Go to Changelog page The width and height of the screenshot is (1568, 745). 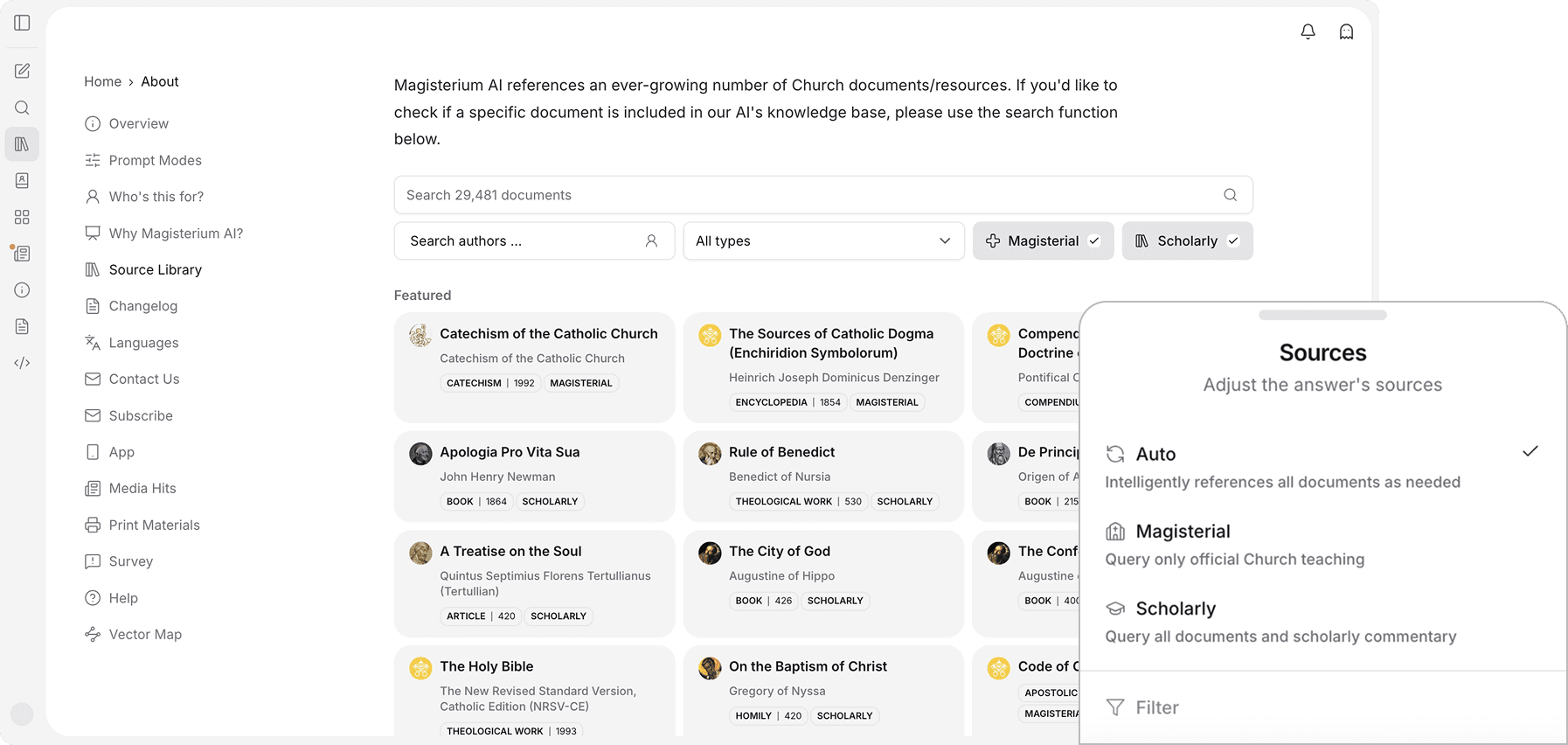pos(142,306)
